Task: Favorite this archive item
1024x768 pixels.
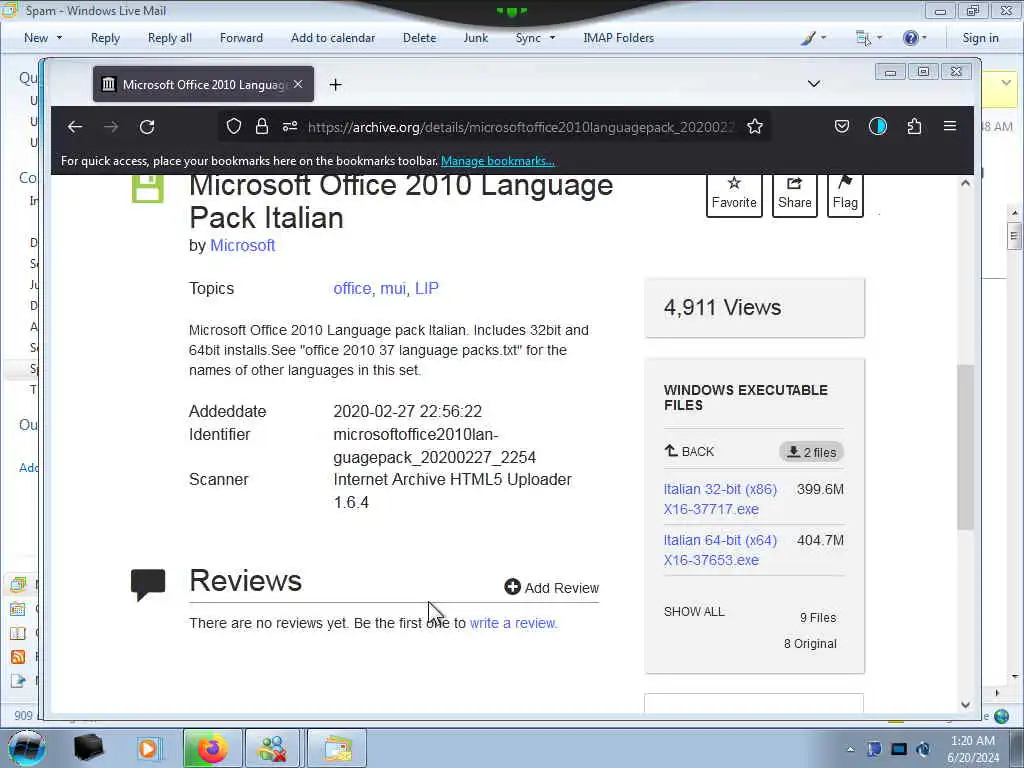Action: (x=734, y=194)
